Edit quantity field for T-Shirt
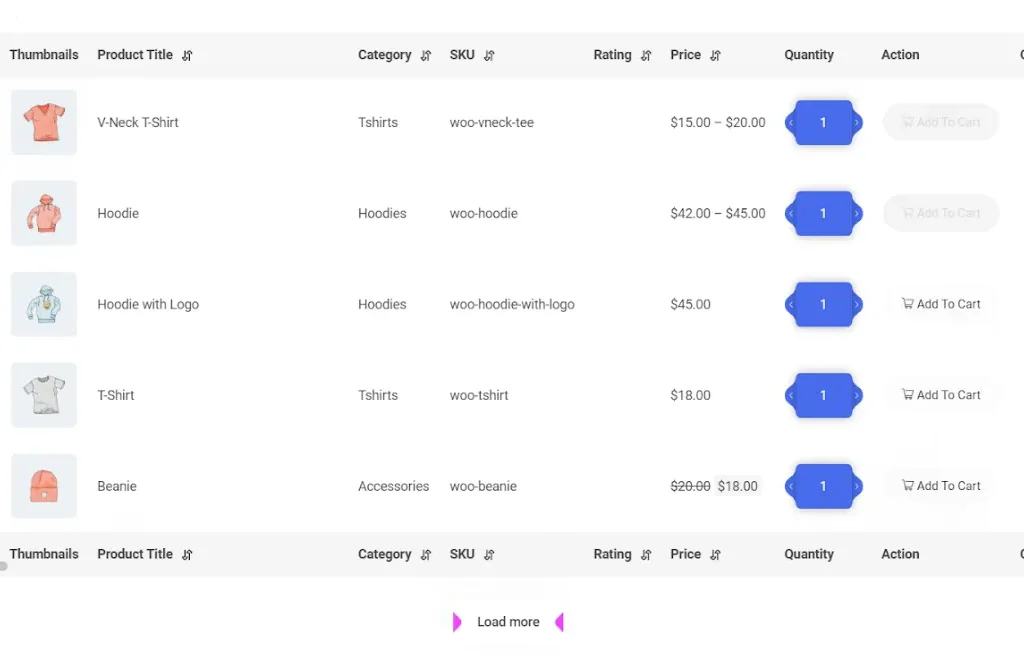The image size is (1024, 669). [x=824, y=395]
